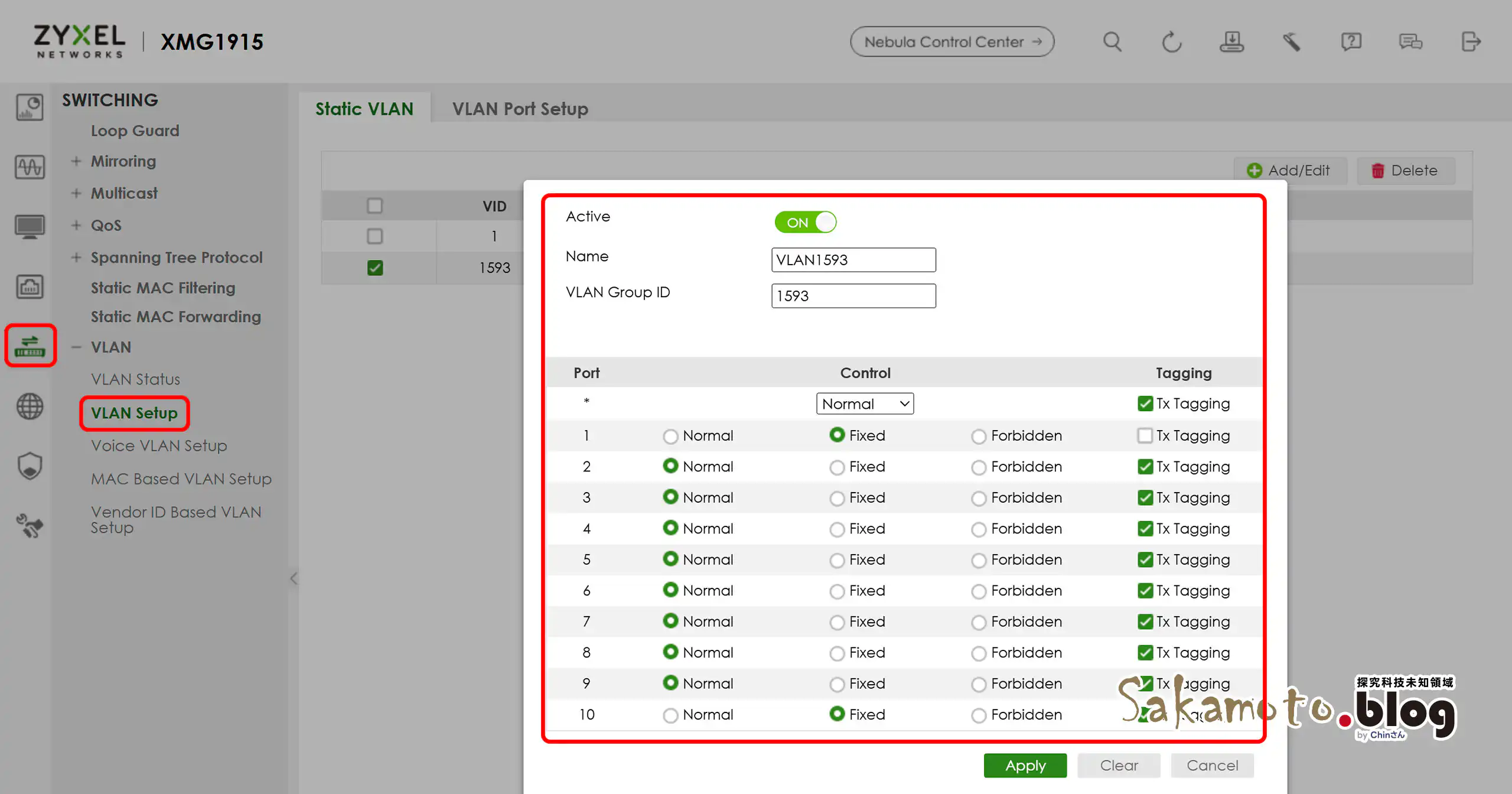Select Forbidden radio for port 5
The height and width of the screenshot is (794, 1512).
click(979, 560)
